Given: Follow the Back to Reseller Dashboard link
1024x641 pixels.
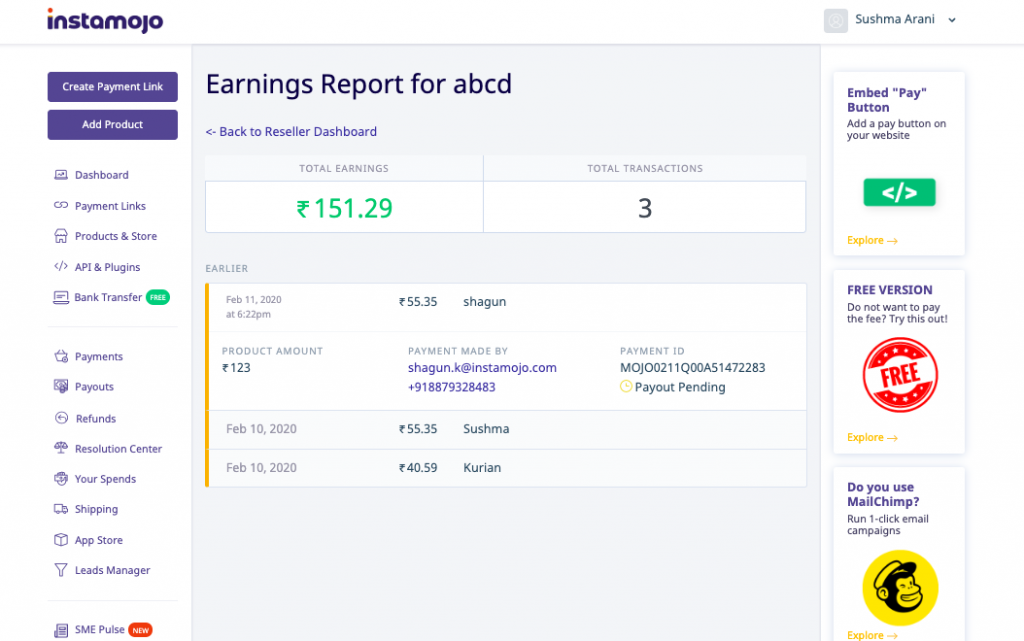Looking at the screenshot, I should point(291,132).
